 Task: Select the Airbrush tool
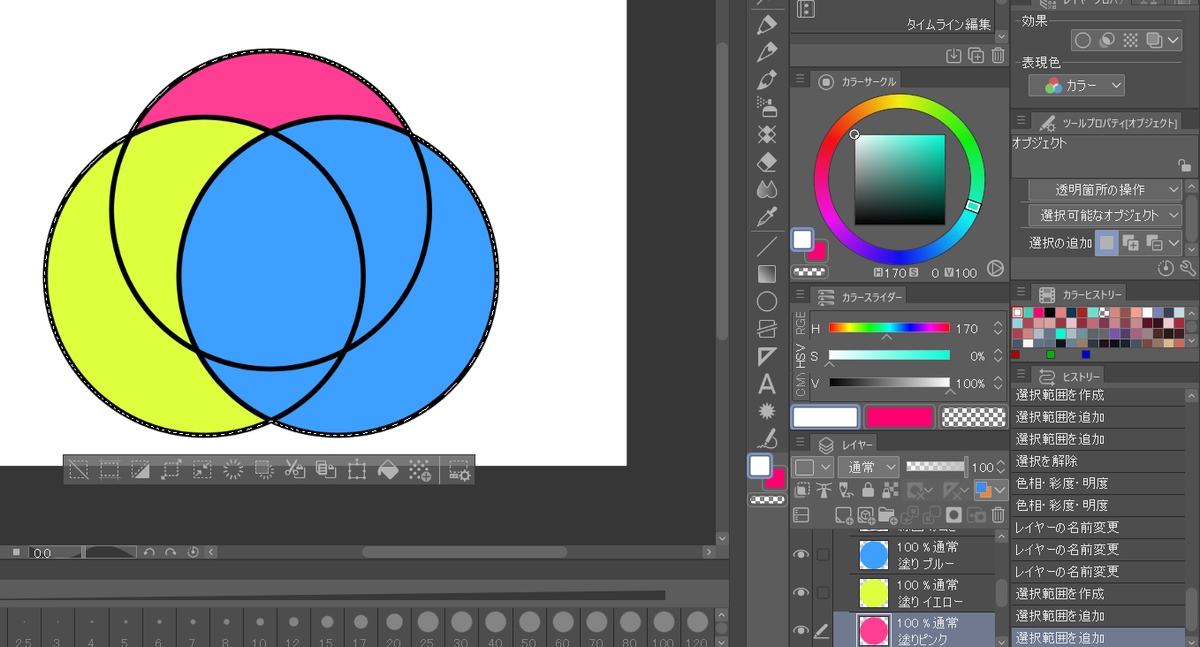[767, 106]
